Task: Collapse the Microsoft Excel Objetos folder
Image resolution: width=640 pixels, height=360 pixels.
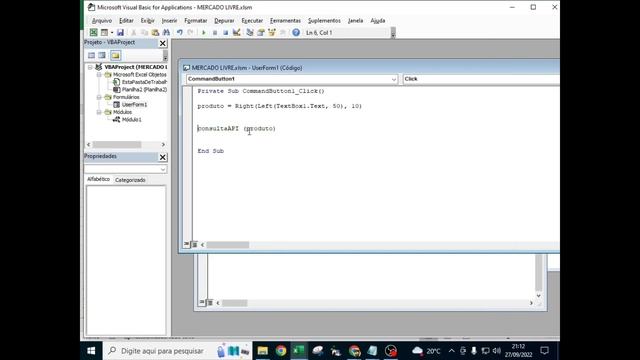Action: [99, 75]
